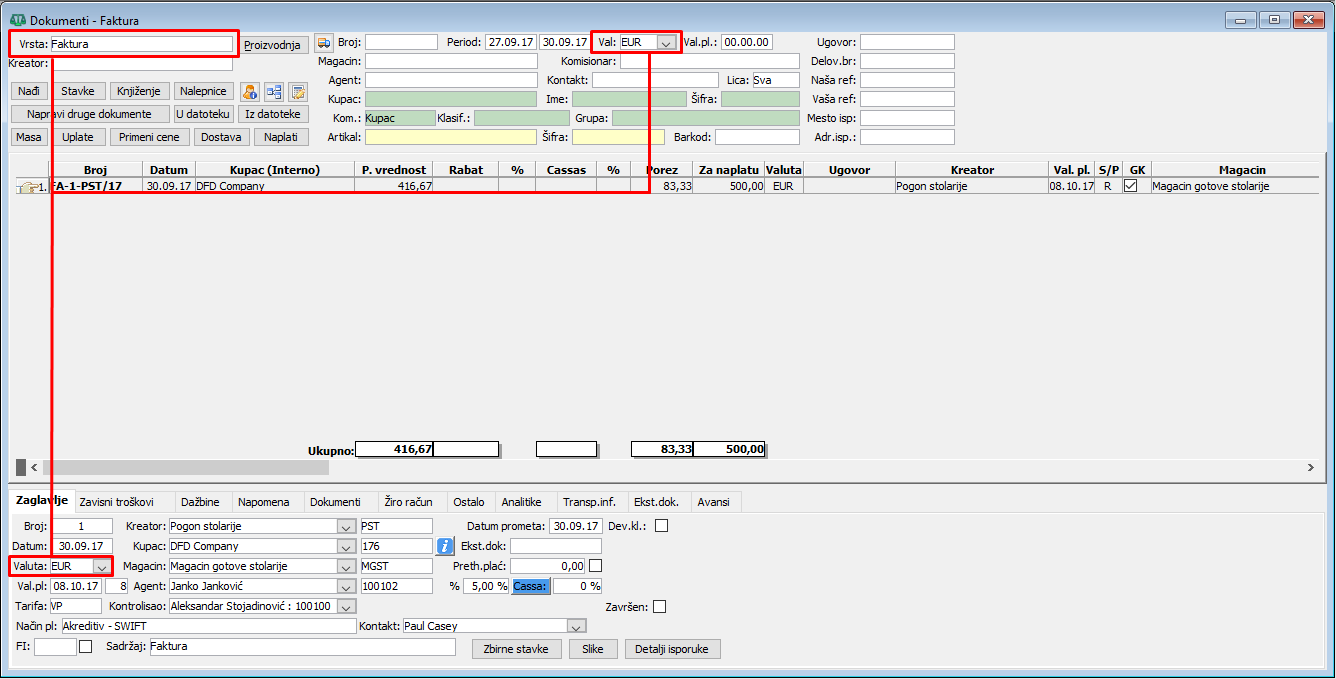Image resolution: width=1336 pixels, height=679 pixels.
Task: Click the application icon in title bar
Action: [17, 19]
